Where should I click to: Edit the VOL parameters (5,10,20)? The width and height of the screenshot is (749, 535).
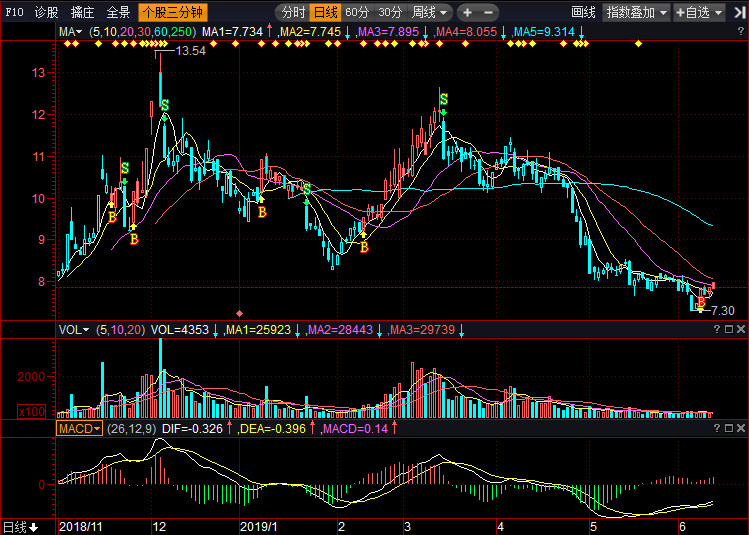(x=120, y=330)
